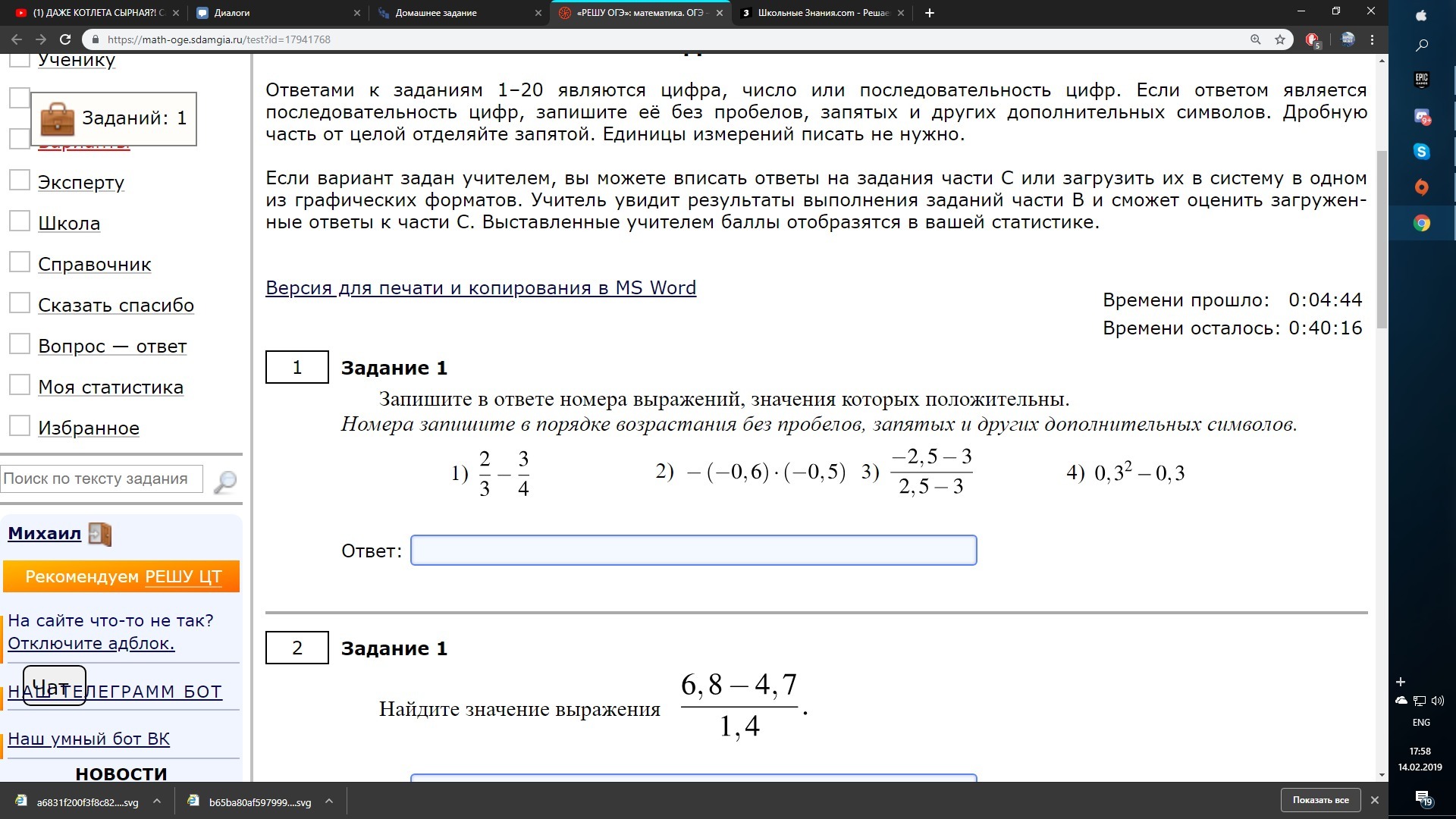Expand options for b65ba80af597999 svg download

point(329,801)
